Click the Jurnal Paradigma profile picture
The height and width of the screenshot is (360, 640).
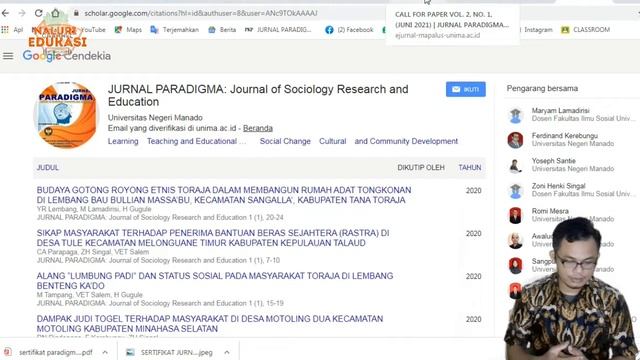point(66,115)
